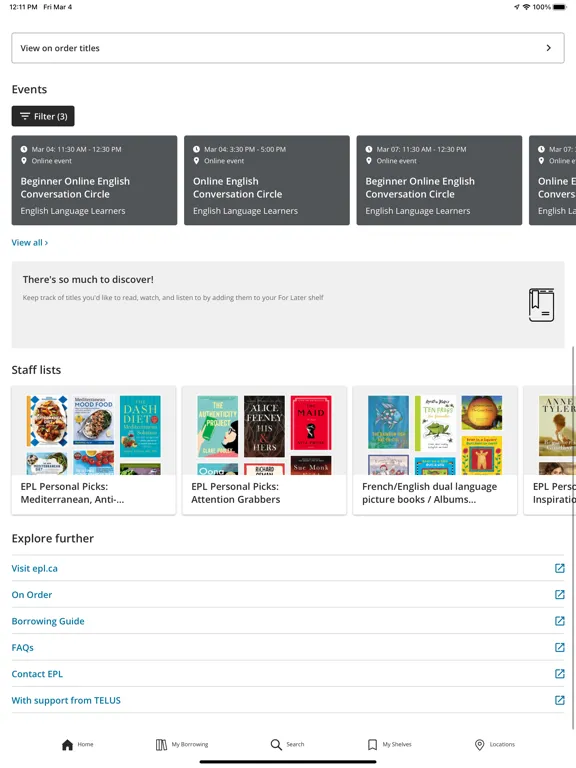Open Locations pin icon
Viewport: 576px width, 768px height.
point(480,744)
